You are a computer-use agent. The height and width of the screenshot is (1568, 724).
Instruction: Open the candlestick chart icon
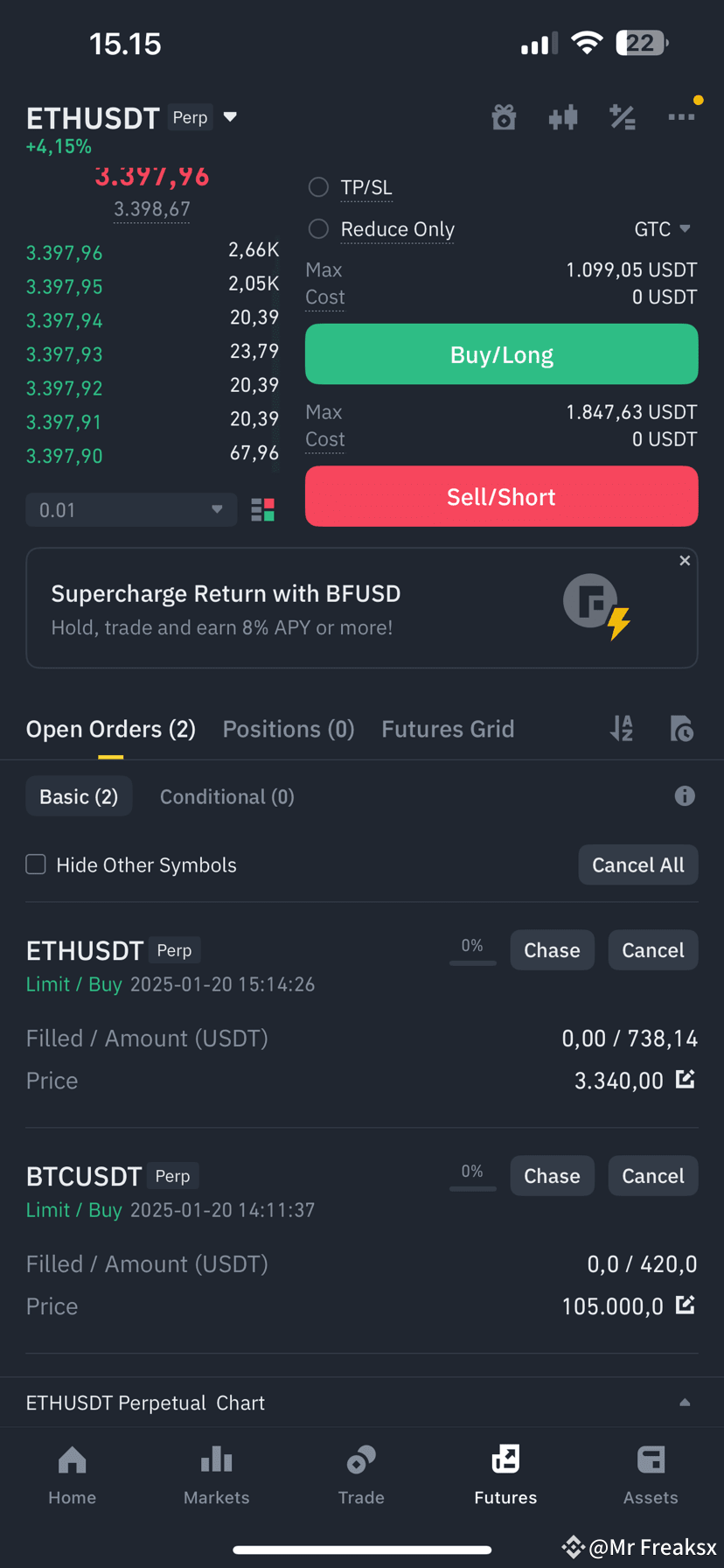pos(563,116)
